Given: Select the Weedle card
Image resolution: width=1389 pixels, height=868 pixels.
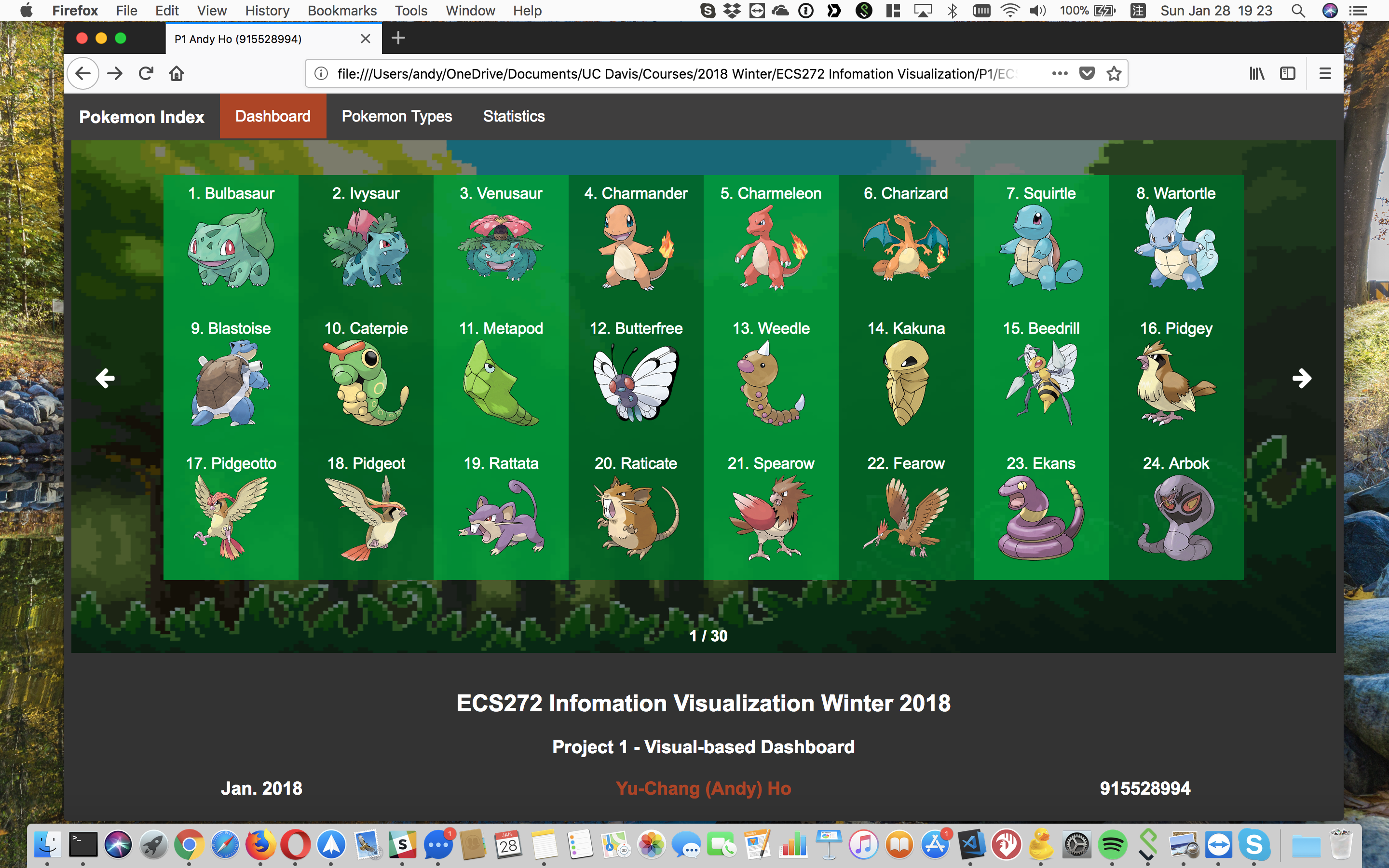Looking at the screenshot, I should [771, 377].
